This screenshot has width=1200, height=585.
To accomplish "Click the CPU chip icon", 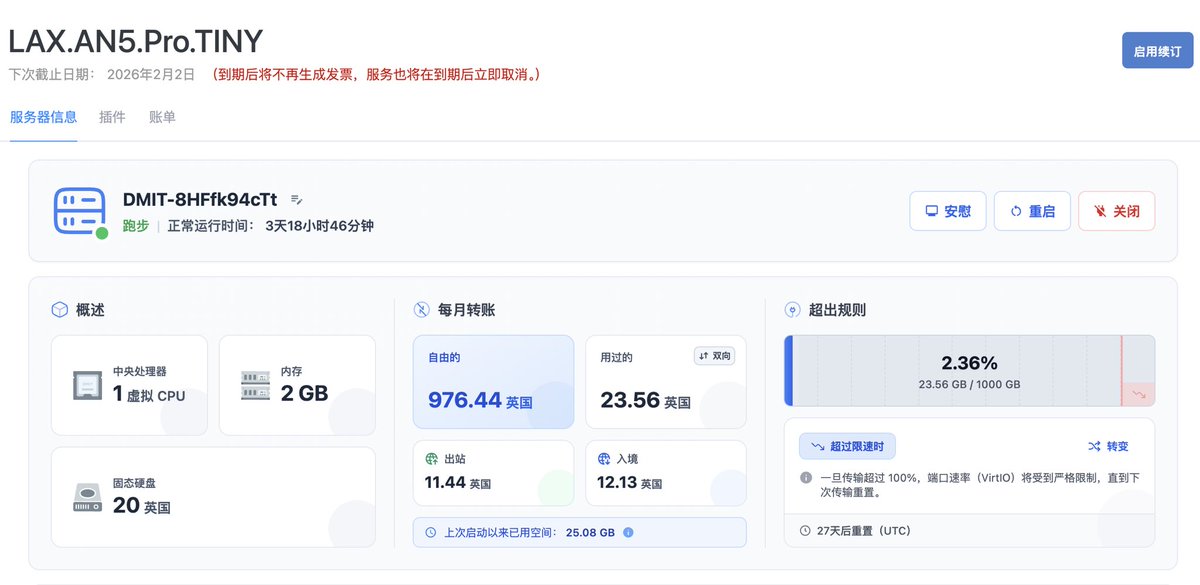I will [x=87, y=385].
